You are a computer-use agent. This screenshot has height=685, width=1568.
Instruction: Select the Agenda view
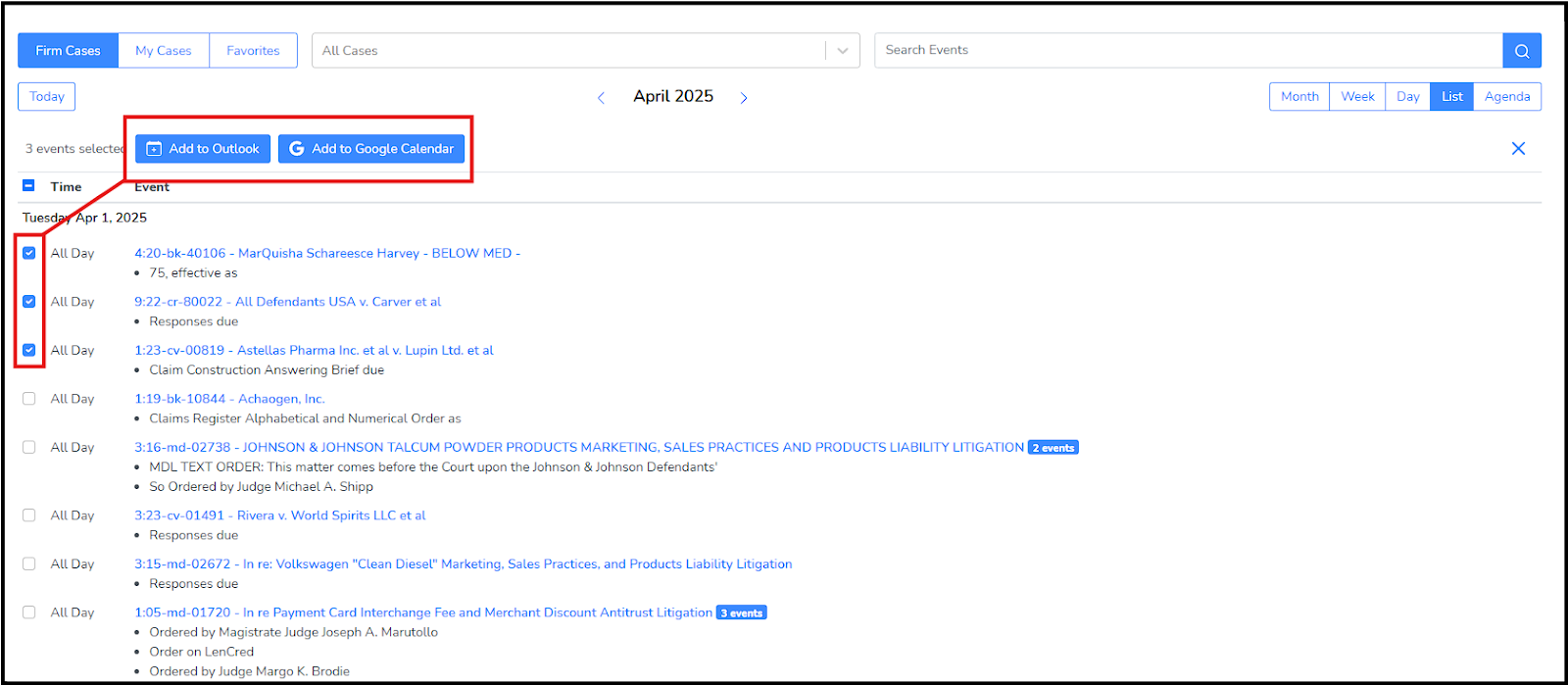coord(1507,96)
